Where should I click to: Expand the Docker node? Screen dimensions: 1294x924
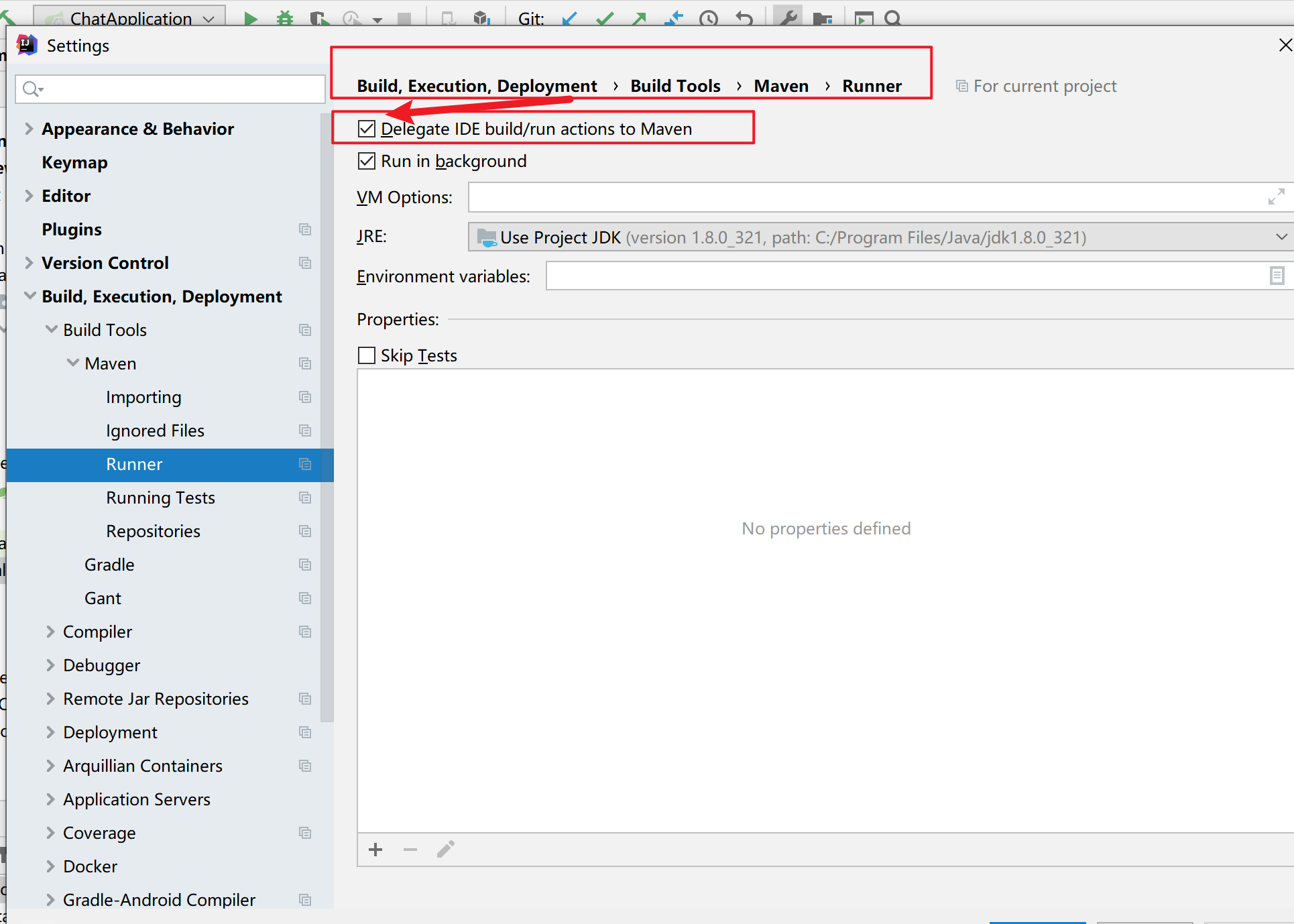(x=50, y=866)
